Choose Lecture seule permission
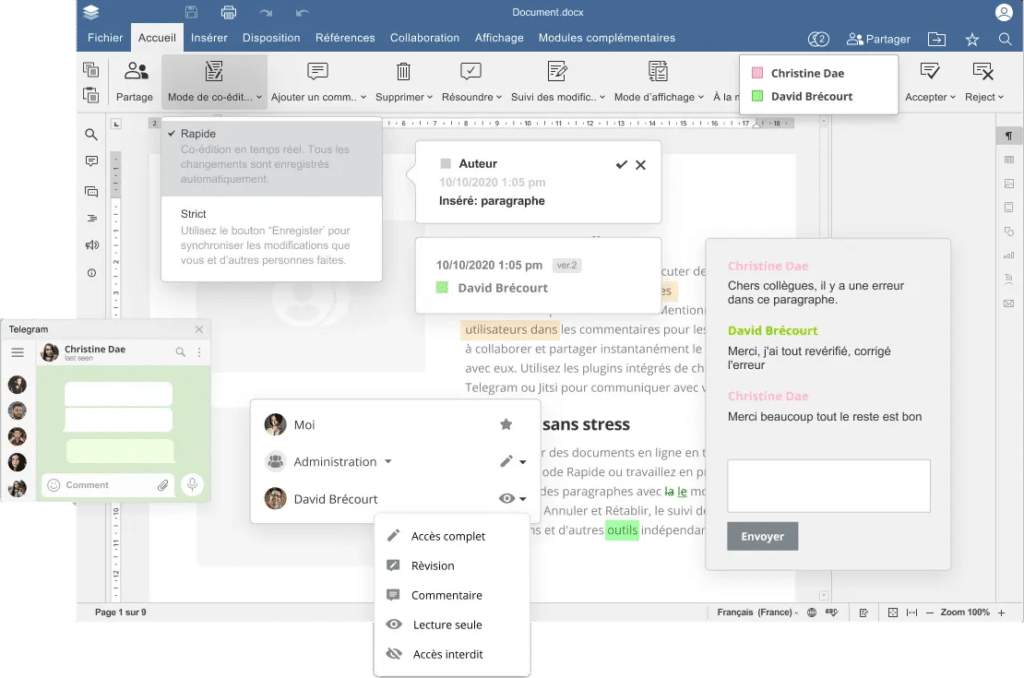This screenshot has width=1024, height=678. [x=452, y=624]
